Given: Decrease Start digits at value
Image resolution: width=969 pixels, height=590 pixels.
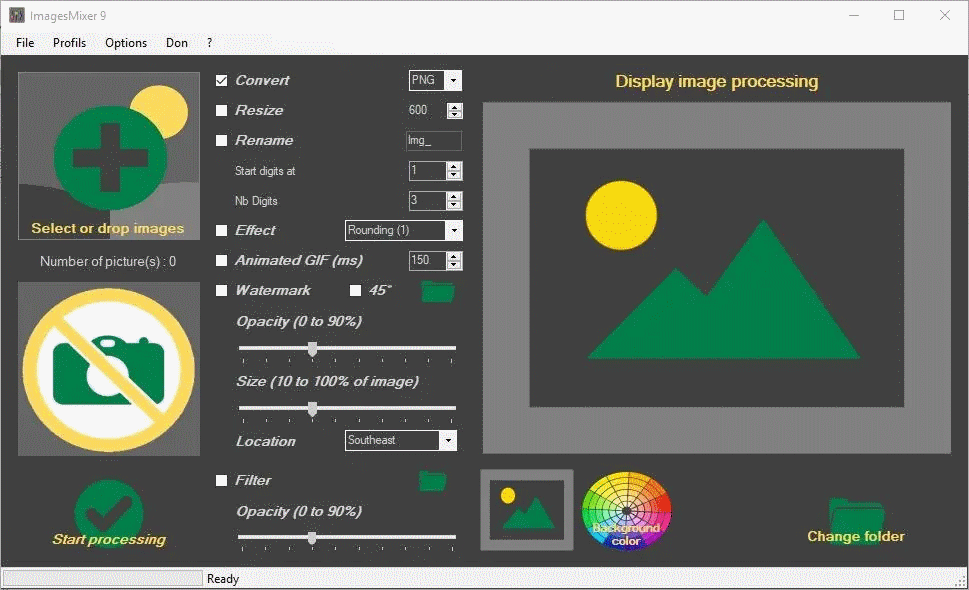Looking at the screenshot, I should coord(454,175).
